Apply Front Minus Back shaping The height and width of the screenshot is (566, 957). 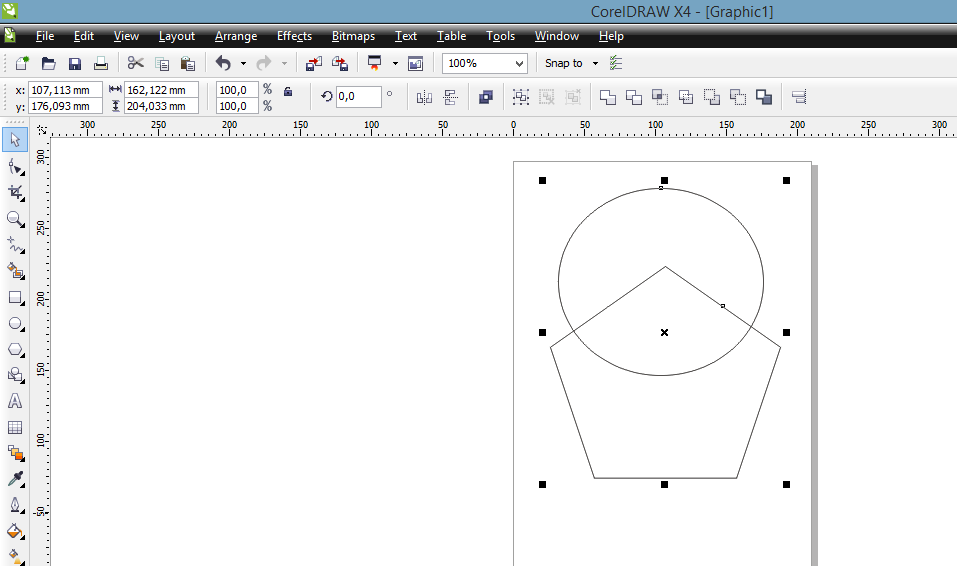click(712, 96)
